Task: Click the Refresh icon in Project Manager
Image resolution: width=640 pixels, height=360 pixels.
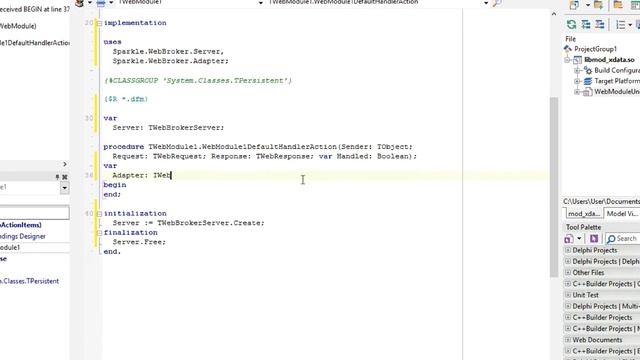Action: click(x=571, y=24)
